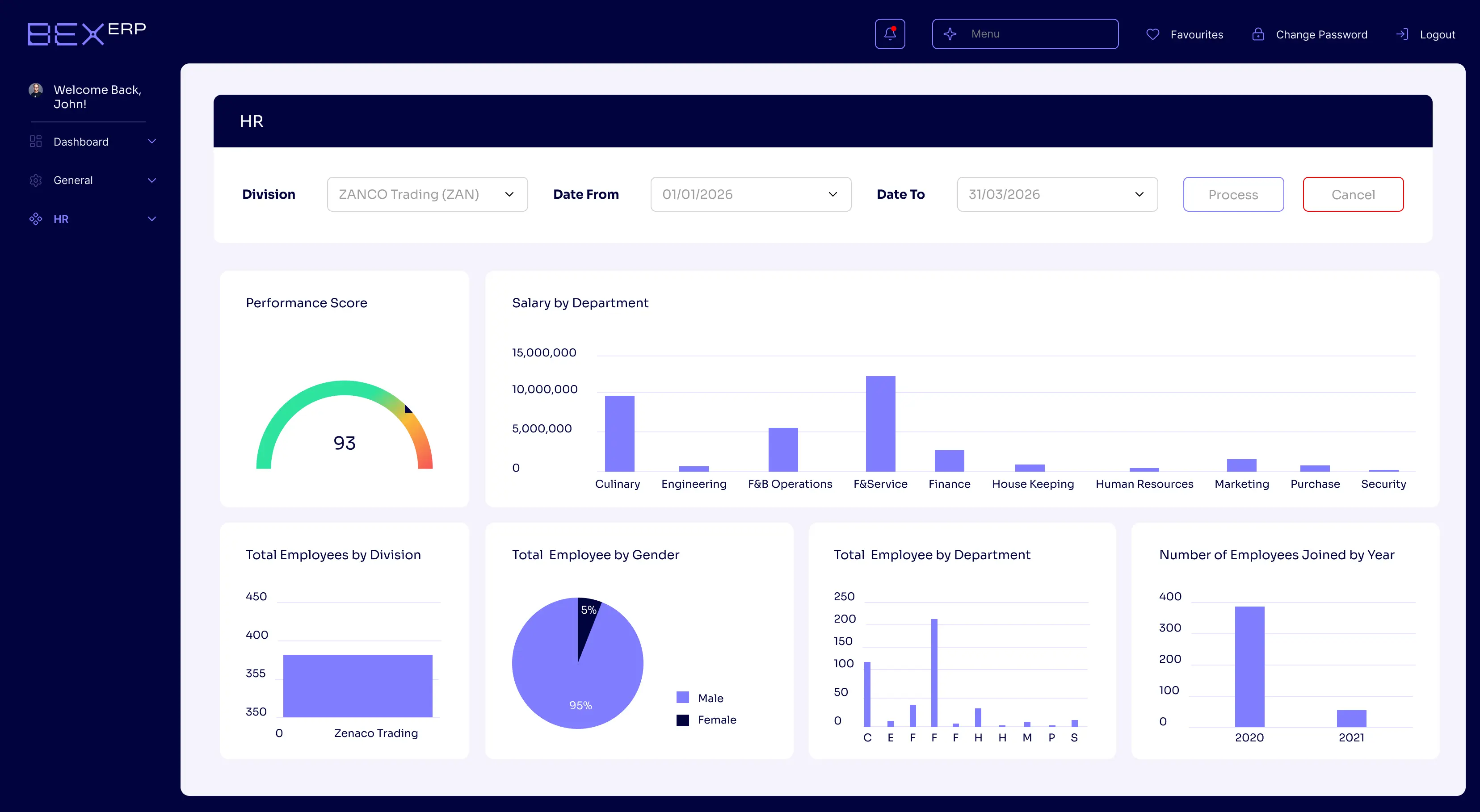Click the HR module icon in the sidebar

[35, 219]
